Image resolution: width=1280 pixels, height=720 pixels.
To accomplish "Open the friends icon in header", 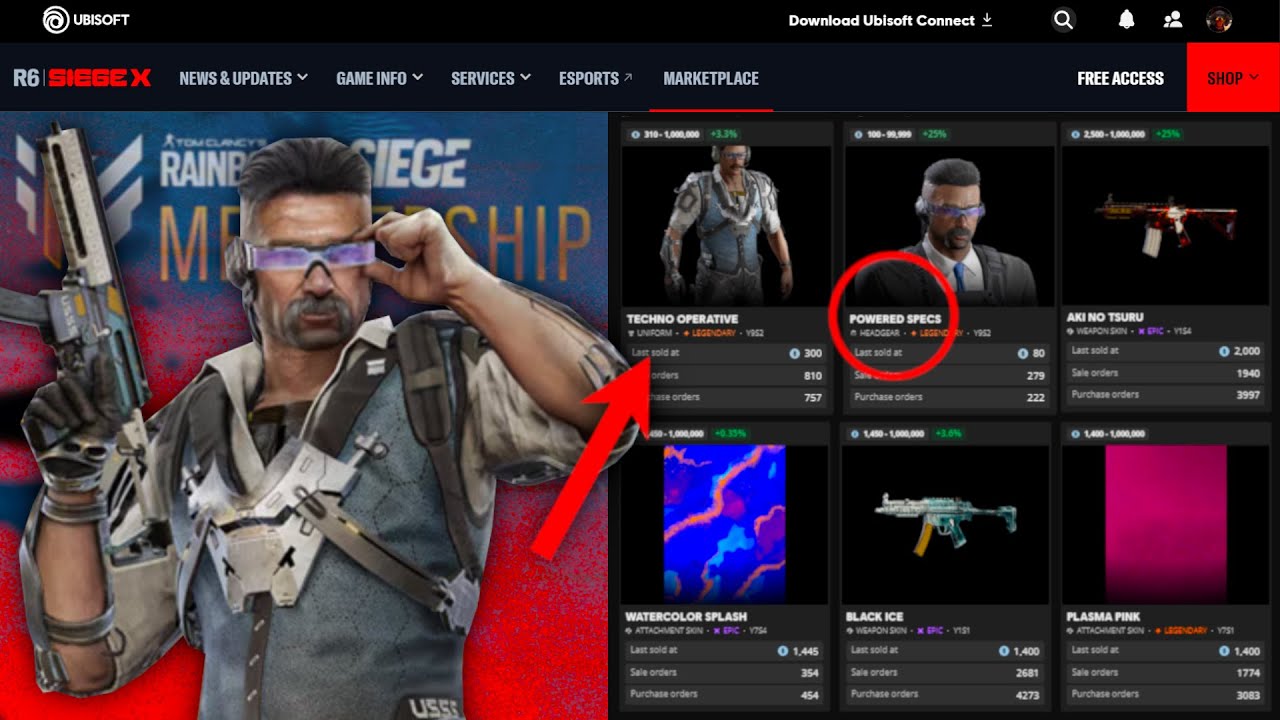I will (1173, 20).
